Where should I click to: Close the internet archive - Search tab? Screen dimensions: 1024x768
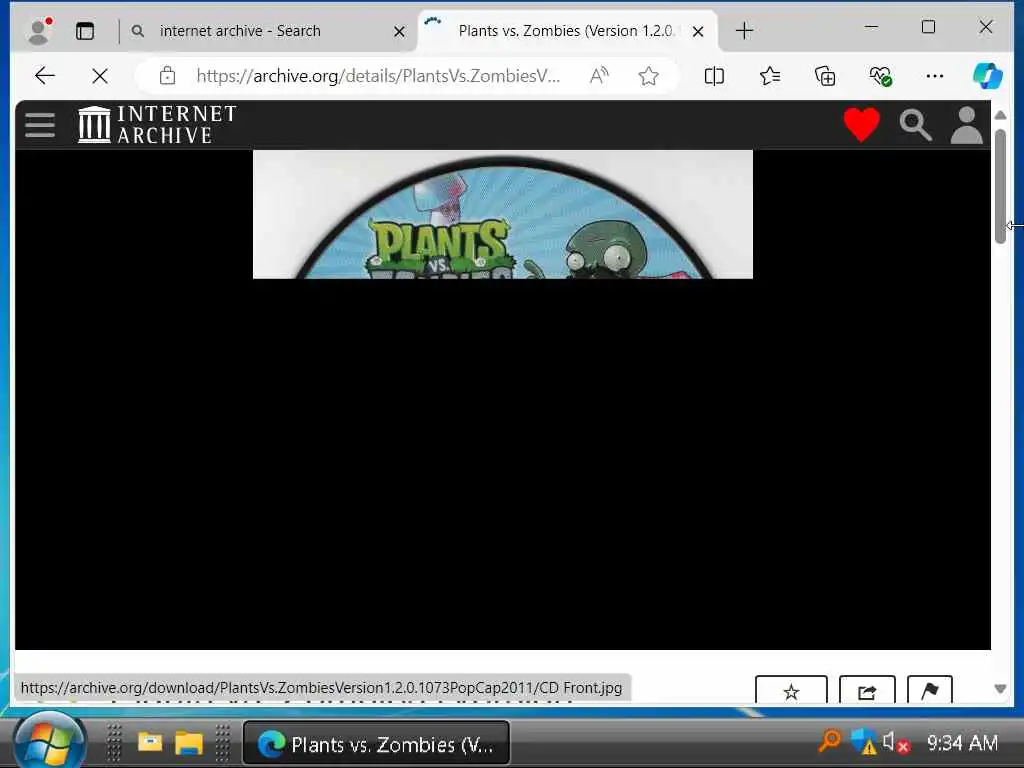tap(399, 31)
